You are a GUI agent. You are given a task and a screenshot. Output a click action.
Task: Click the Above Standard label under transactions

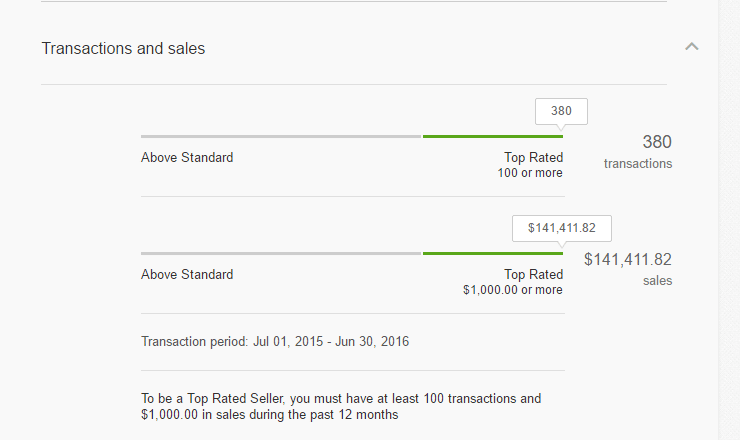(x=187, y=157)
